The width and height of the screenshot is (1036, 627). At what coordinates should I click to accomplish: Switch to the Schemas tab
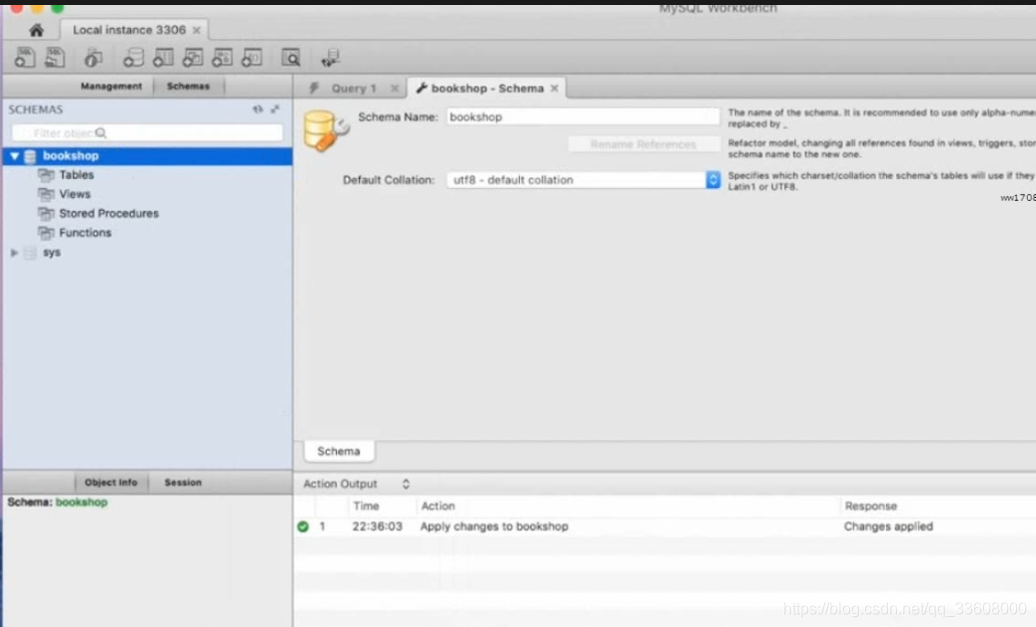pyautogui.click(x=188, y=86)
